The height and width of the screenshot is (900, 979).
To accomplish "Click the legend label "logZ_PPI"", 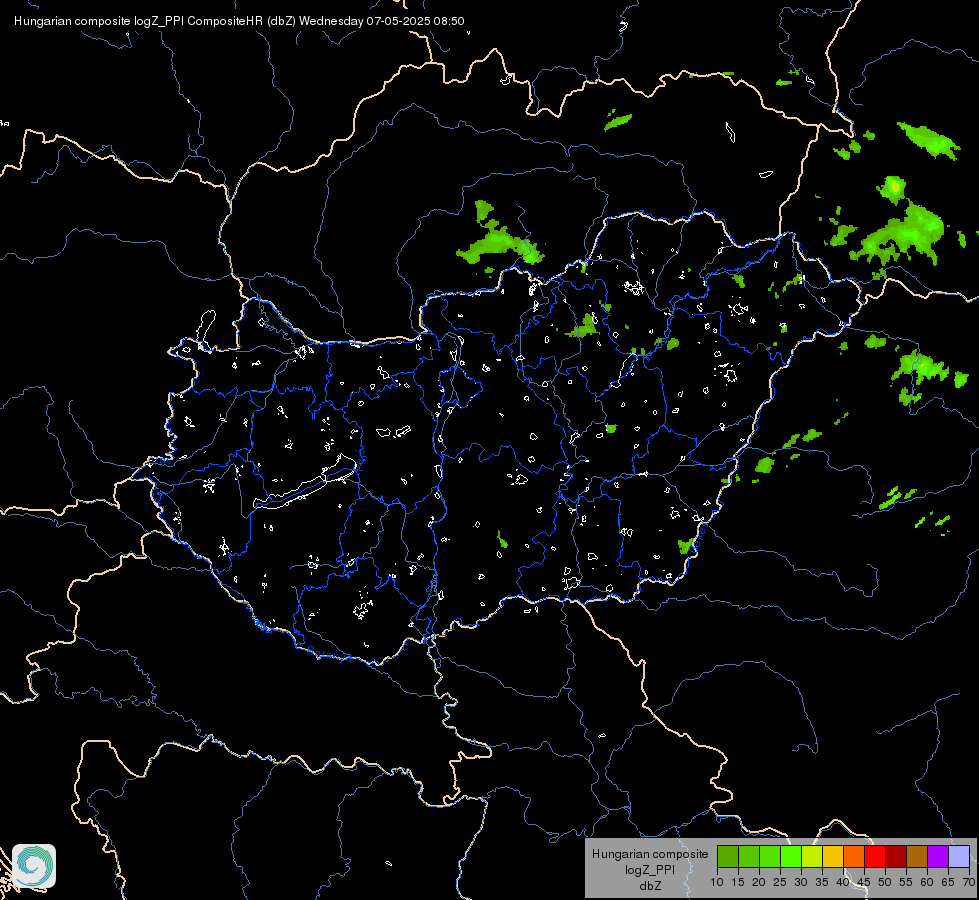I will point(650,869).
